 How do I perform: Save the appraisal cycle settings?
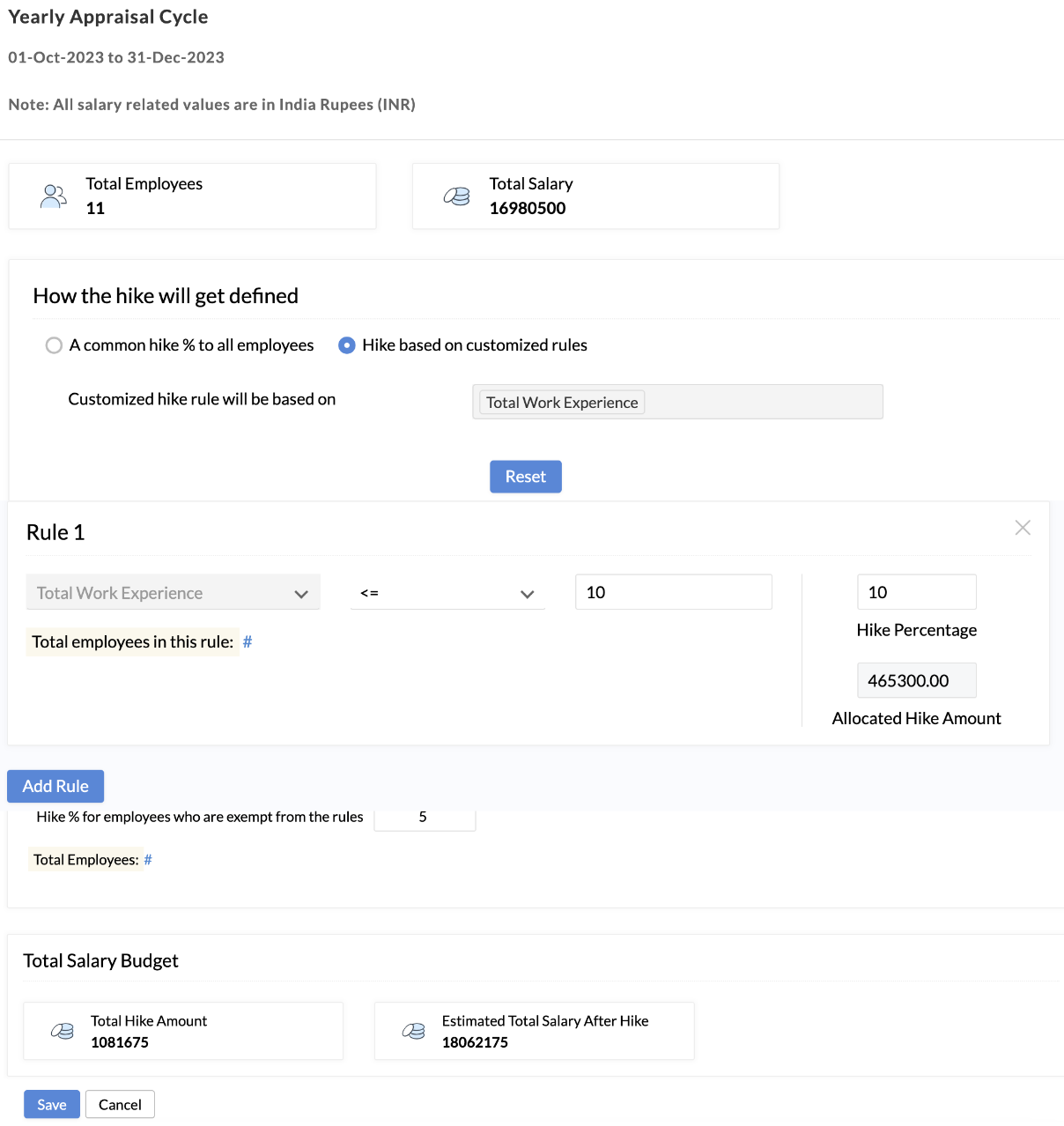pos(52,1105)
